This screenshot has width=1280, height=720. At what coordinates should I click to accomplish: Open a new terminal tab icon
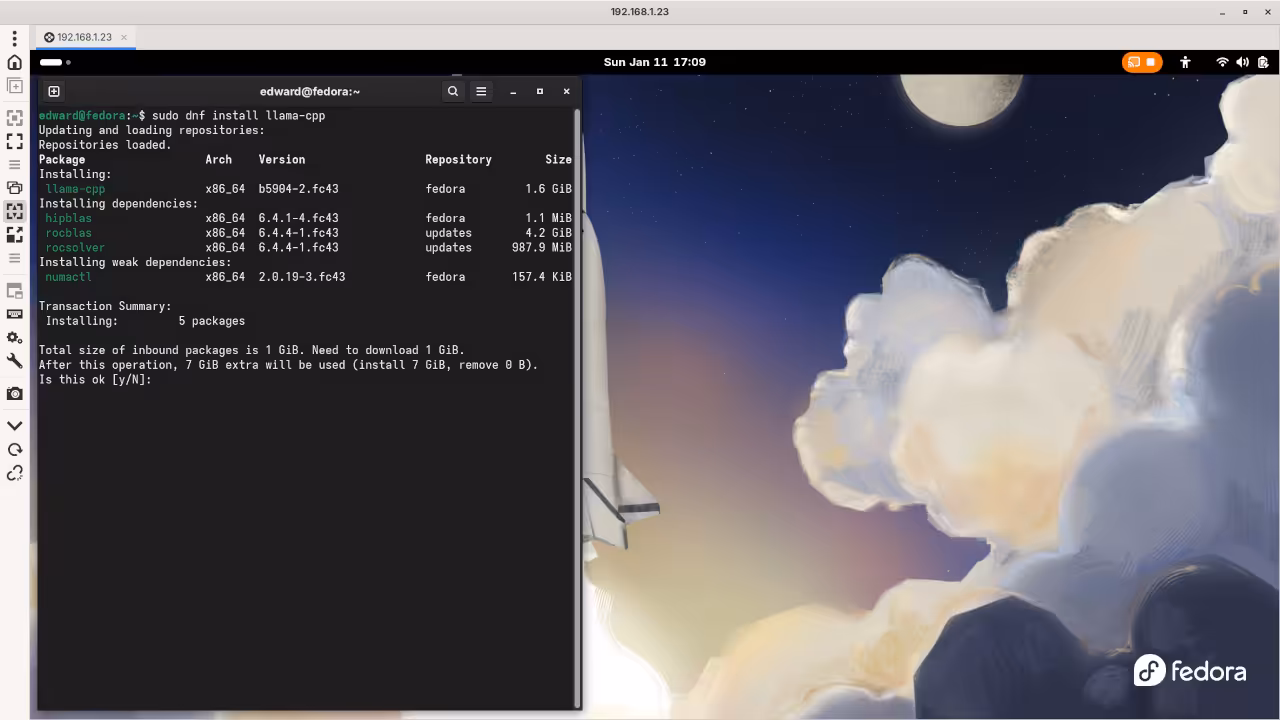pyautogui.click(x=53, y=91)
